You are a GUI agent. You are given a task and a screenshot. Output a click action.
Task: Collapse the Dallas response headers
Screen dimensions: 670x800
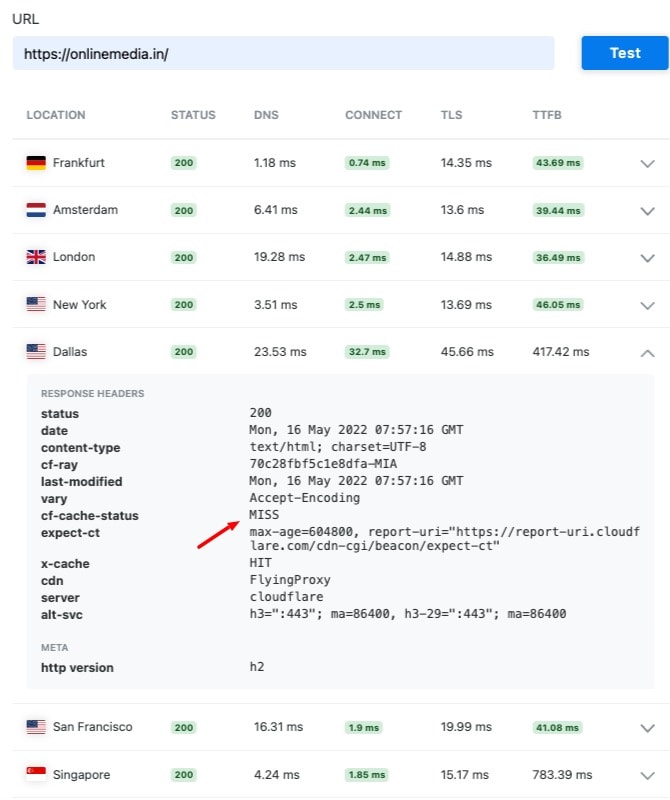click(x=647, y=353)
